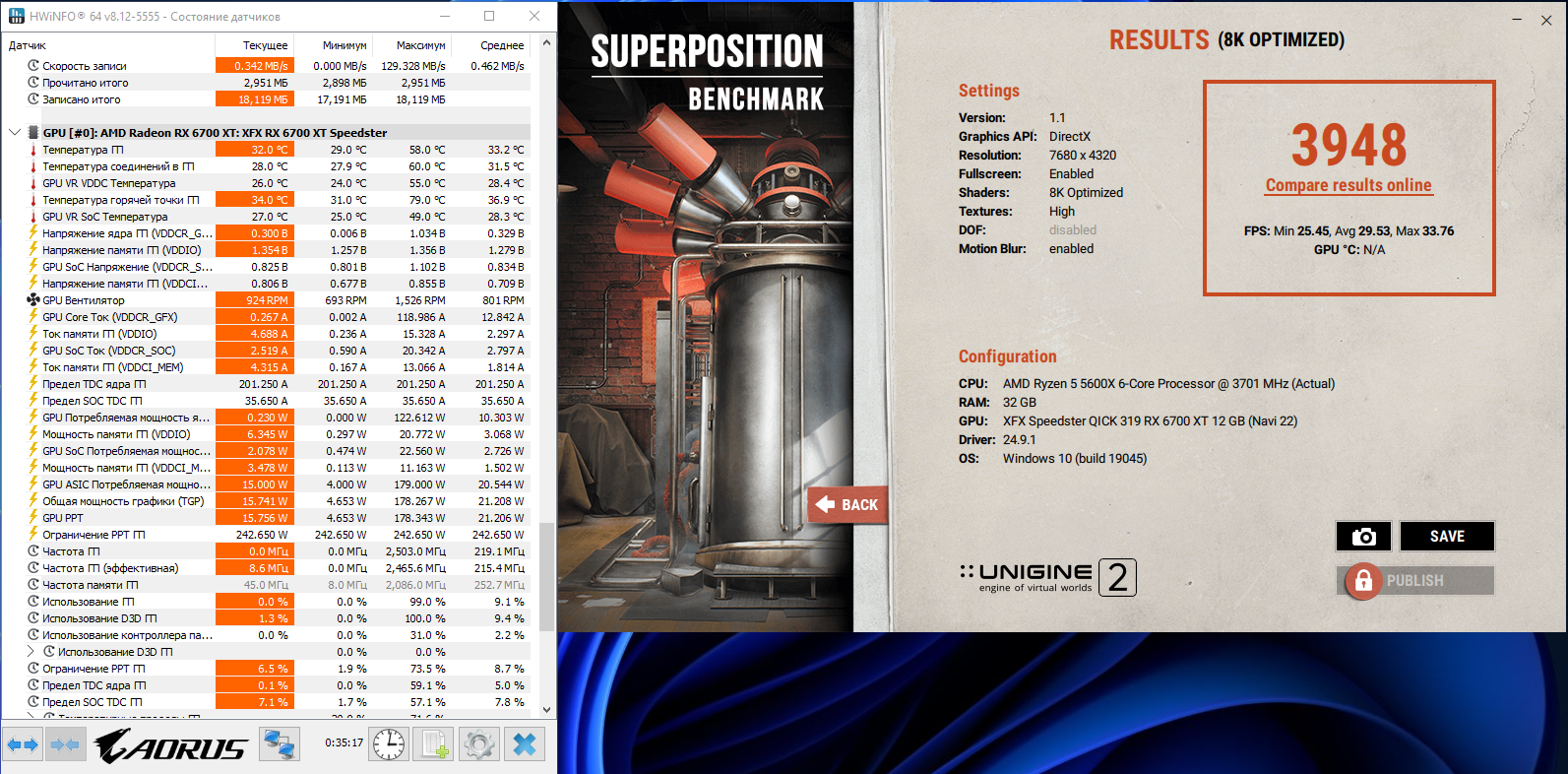Click the Среднее column header
Image resolution: width=1568 pixels, height=774 pixels.
point(490,45)
